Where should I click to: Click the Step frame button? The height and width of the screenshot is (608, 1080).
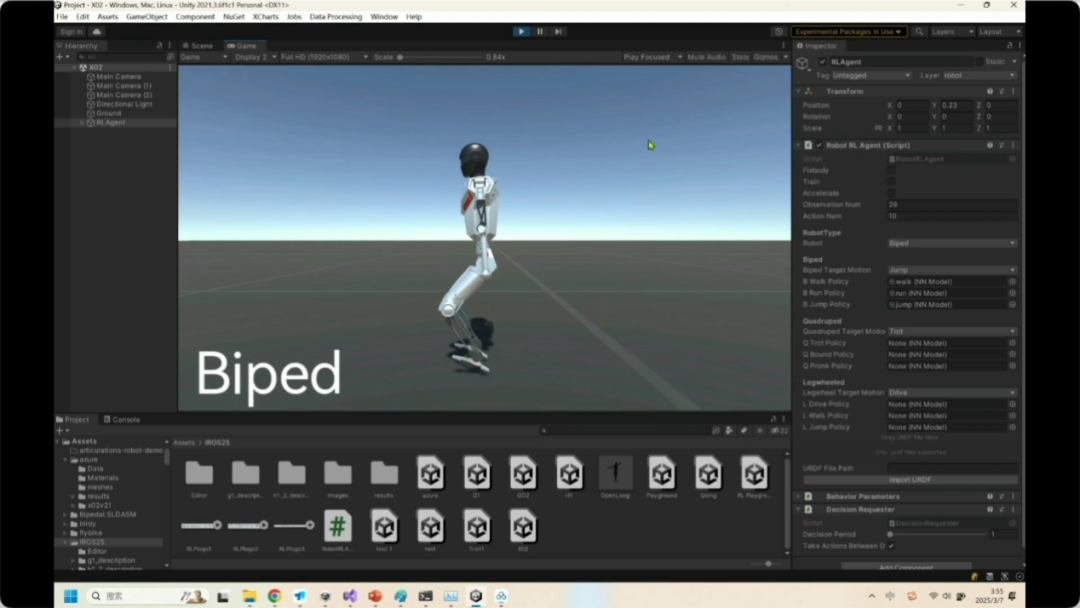tap(558, 32)
